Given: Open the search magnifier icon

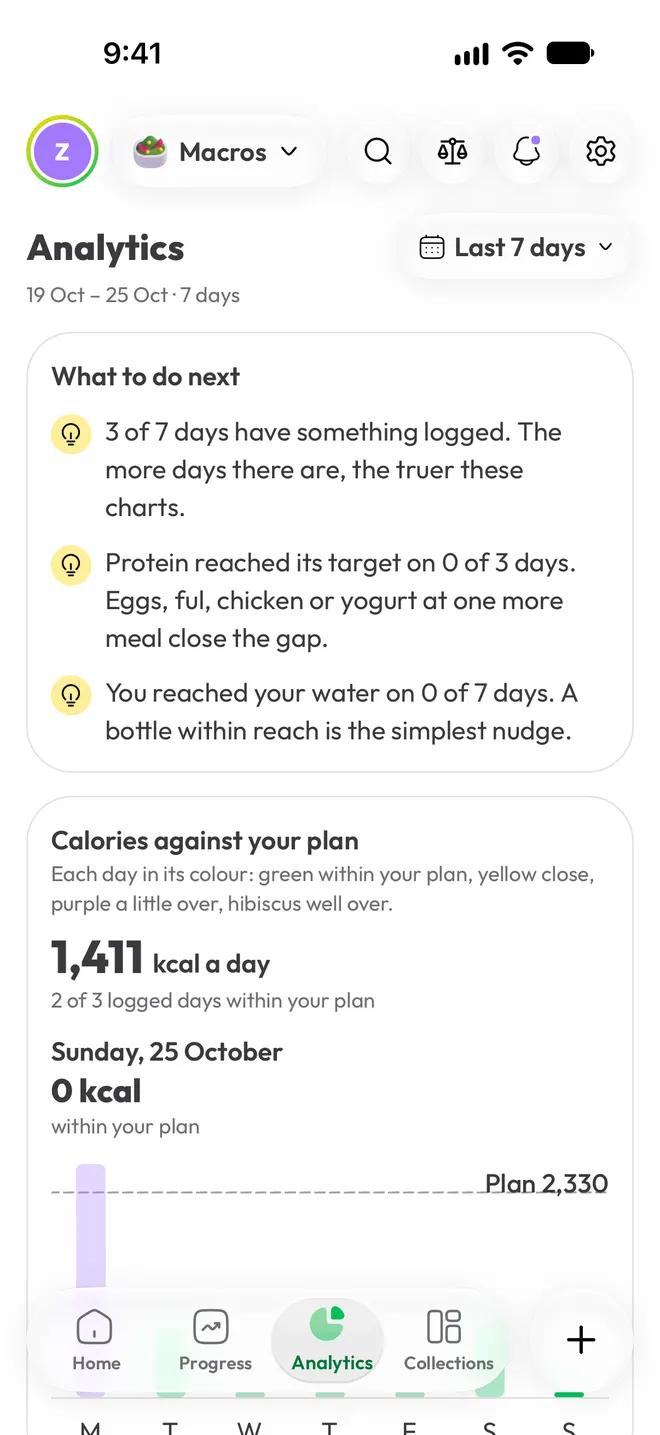Looking at the screenshot, I should pos(378,152).
